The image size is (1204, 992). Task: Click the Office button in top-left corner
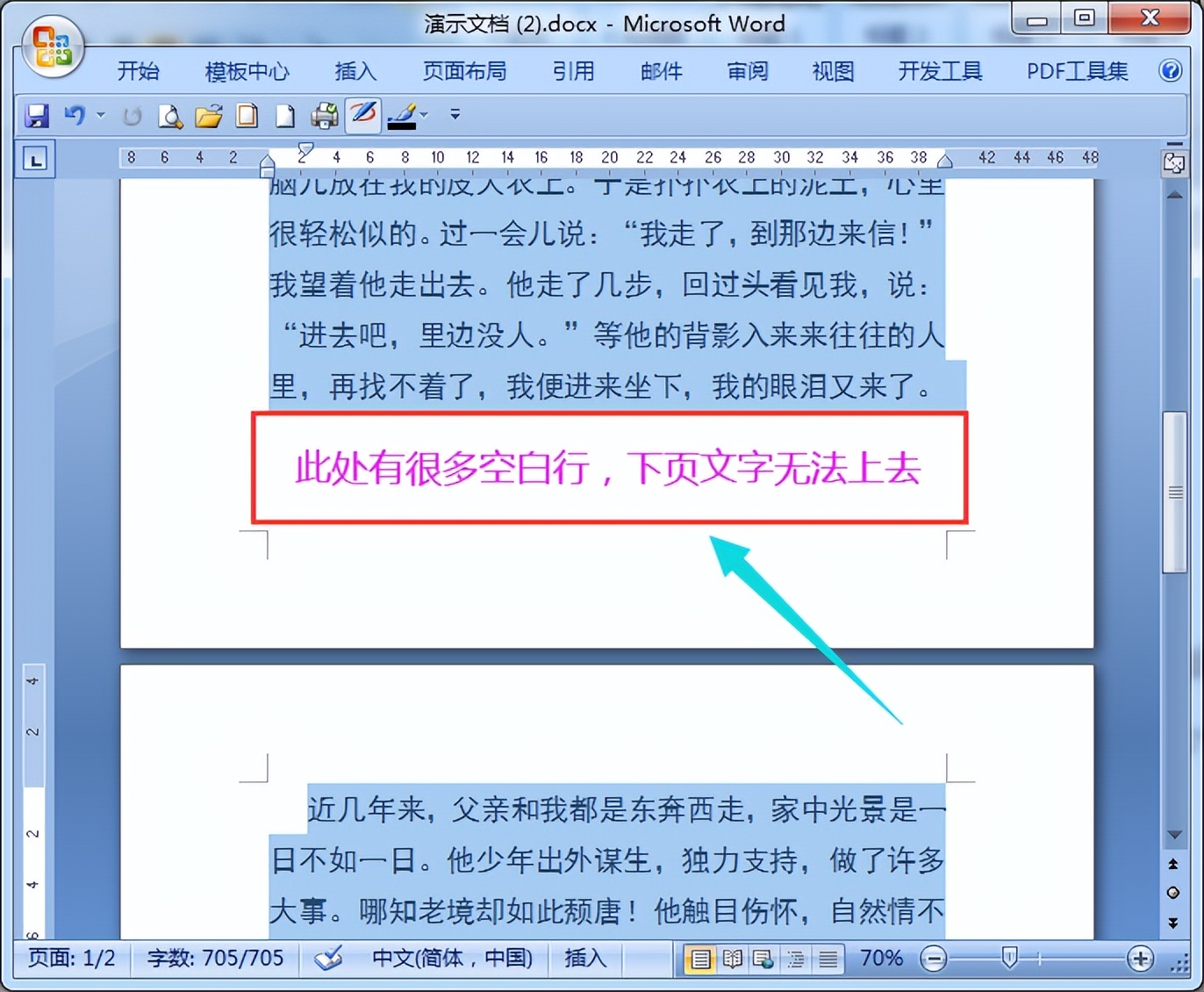click(x=52, y=47)
